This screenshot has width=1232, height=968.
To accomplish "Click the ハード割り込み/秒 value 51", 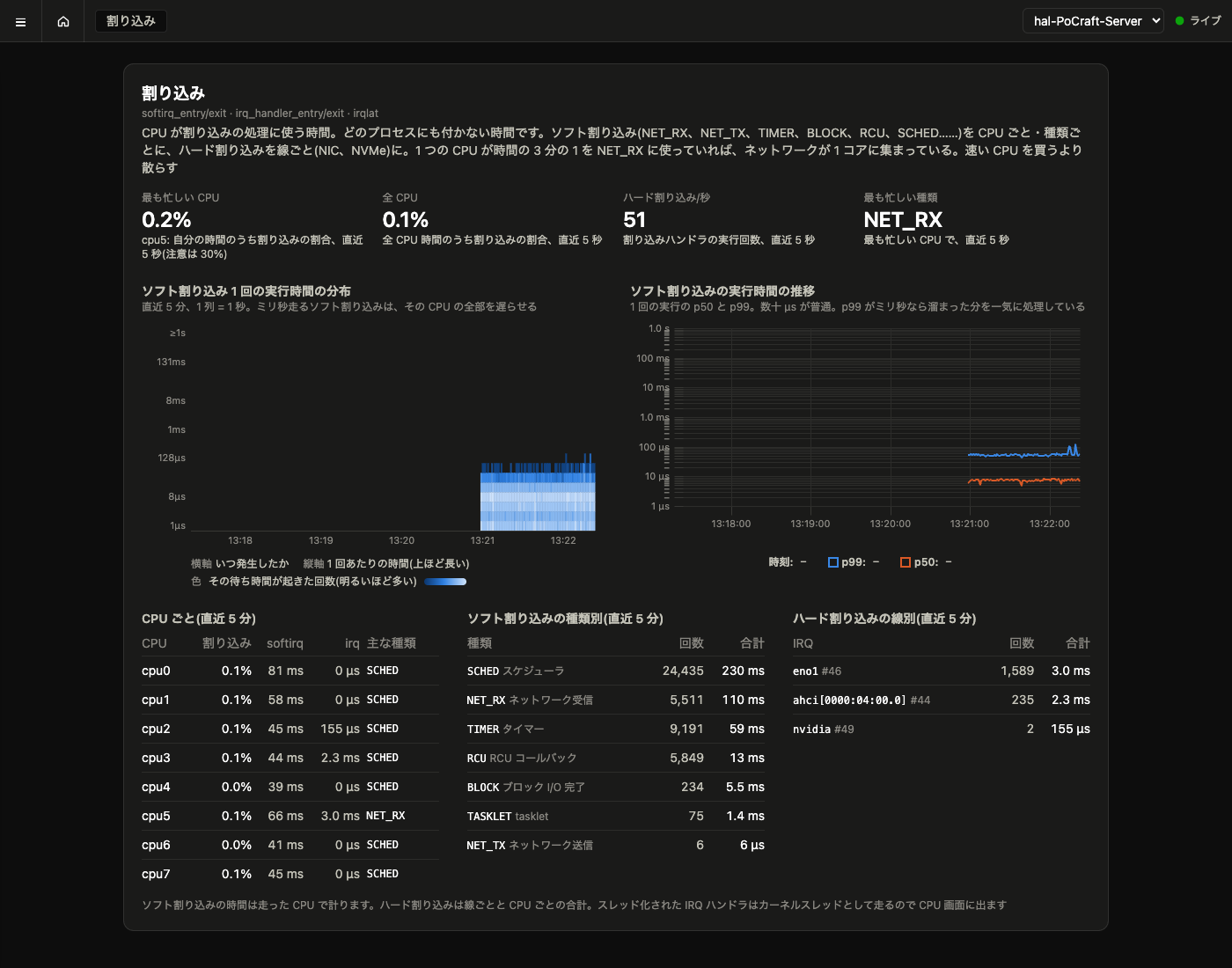I will (634, 220).
